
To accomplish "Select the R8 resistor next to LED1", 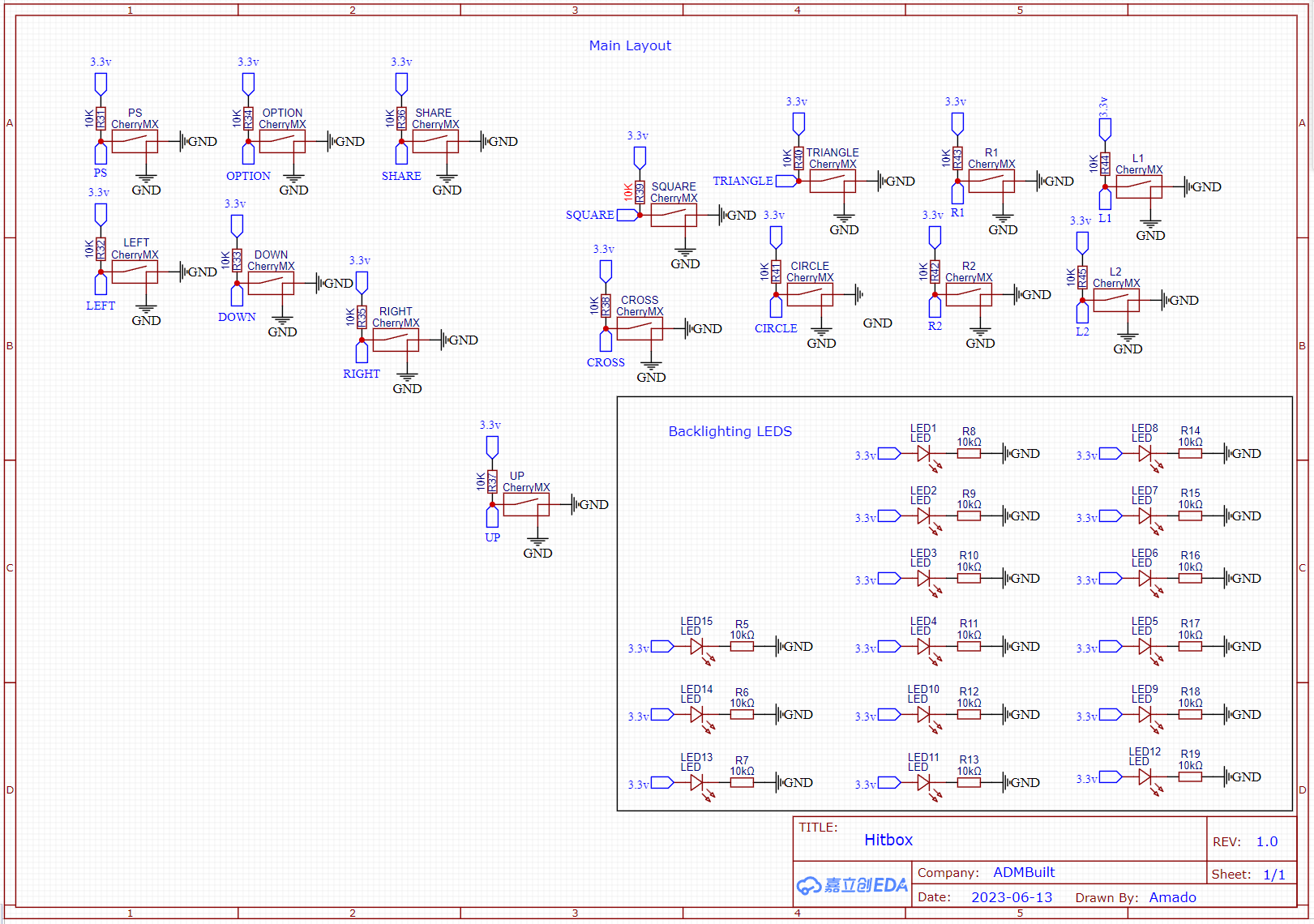I will click(969, 454).
